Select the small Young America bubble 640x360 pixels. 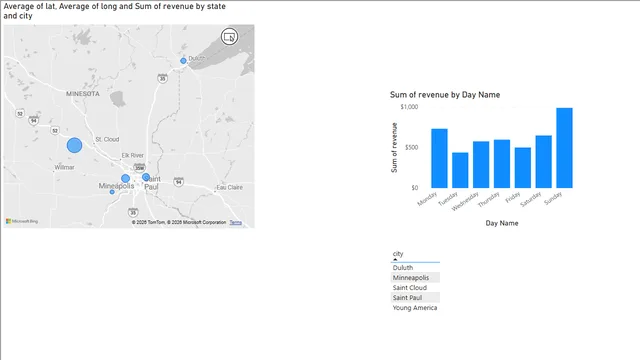point(112,192)
